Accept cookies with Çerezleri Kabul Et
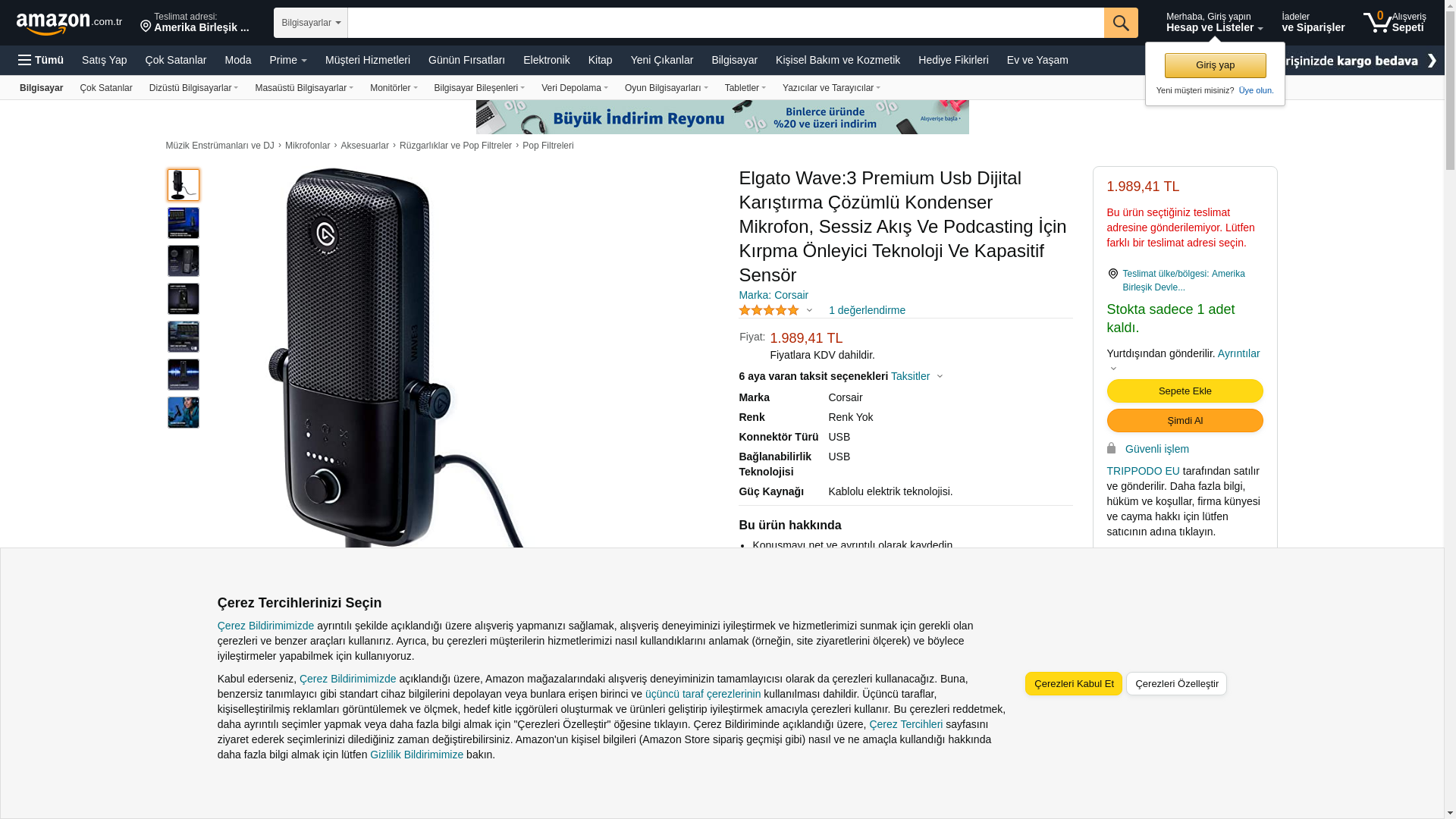1456x819 pixels. [x=1074, y=684]
